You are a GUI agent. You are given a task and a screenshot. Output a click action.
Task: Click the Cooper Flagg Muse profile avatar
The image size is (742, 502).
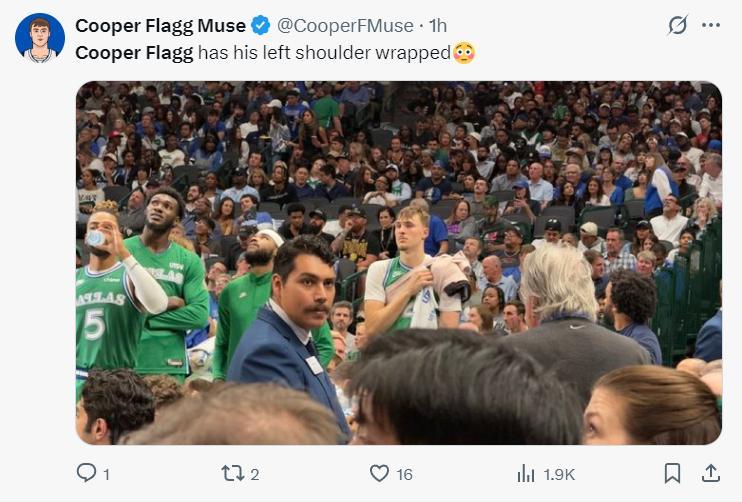[40, 39]
